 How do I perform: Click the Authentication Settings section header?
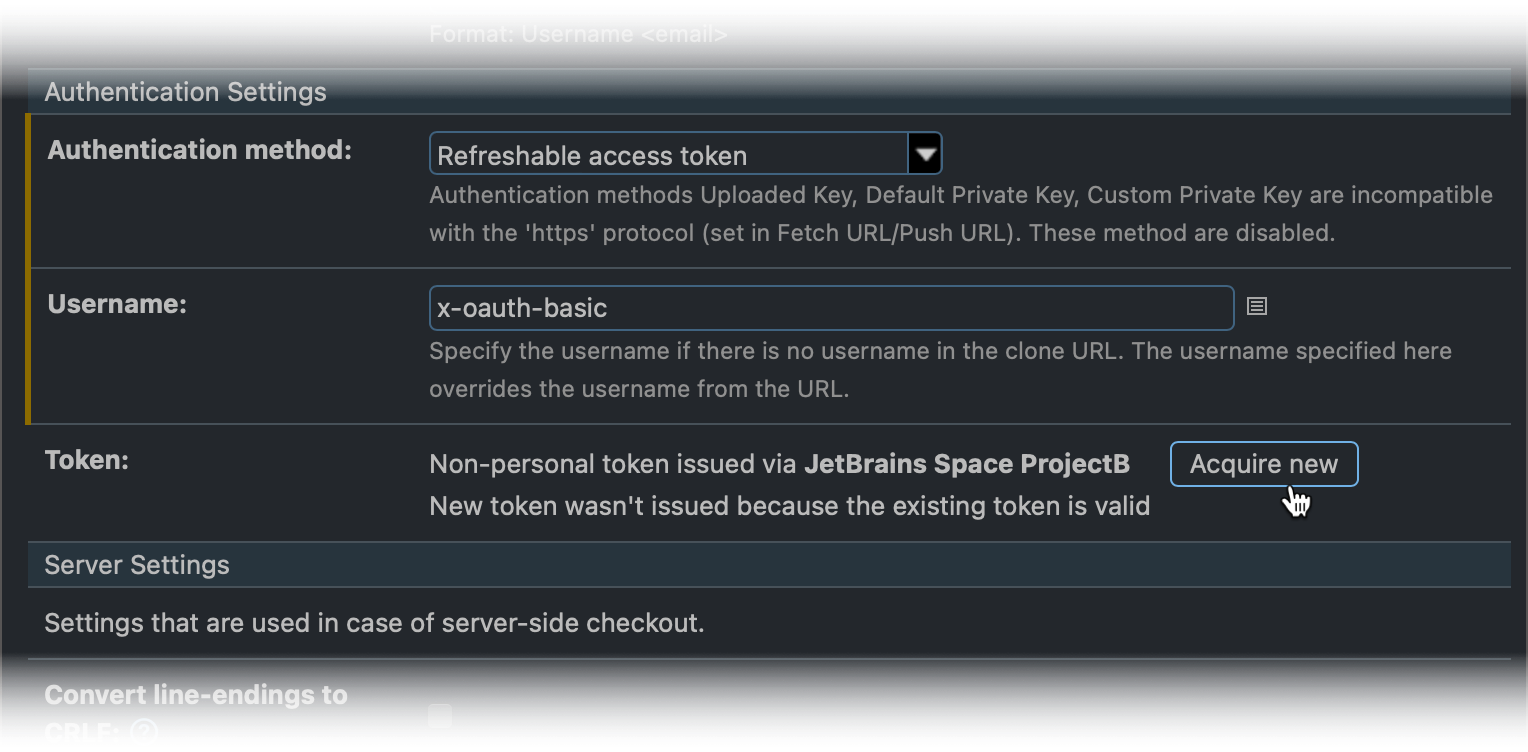[186, 92]
